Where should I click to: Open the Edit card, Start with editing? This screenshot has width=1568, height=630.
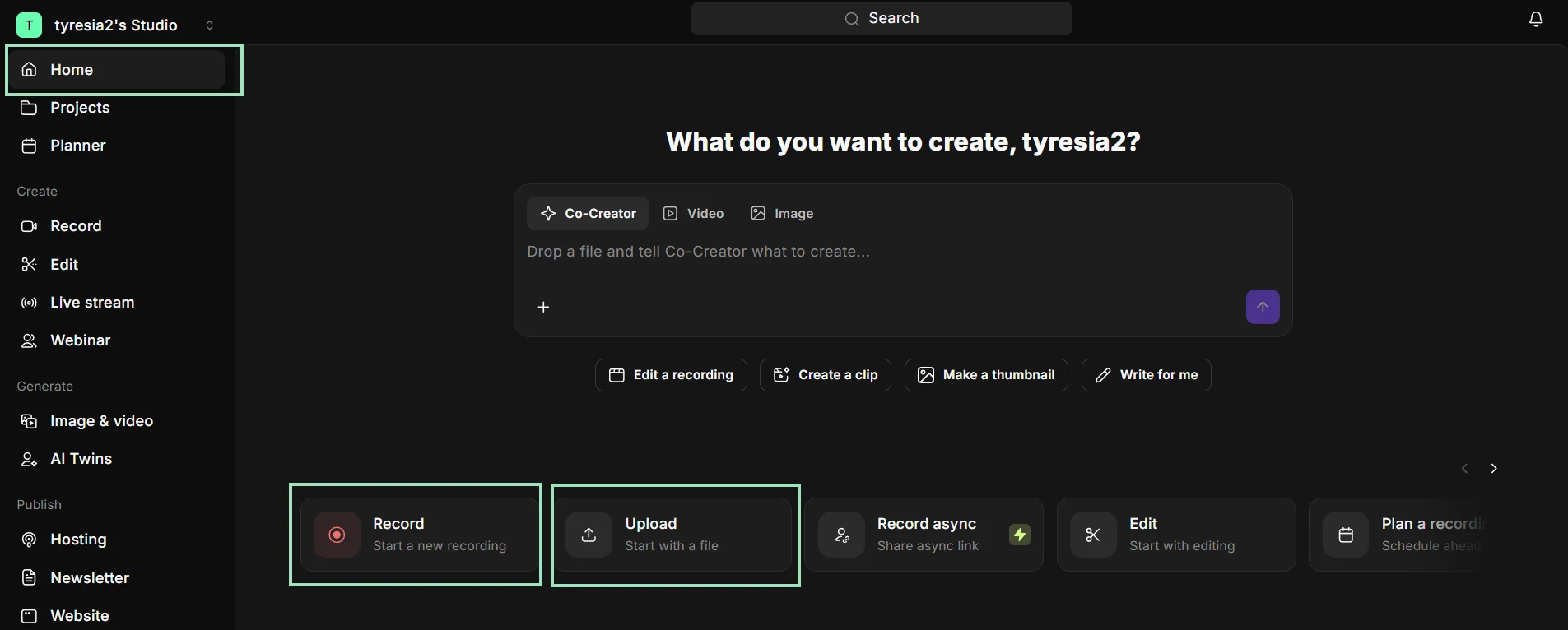(x=1176, y=535)
